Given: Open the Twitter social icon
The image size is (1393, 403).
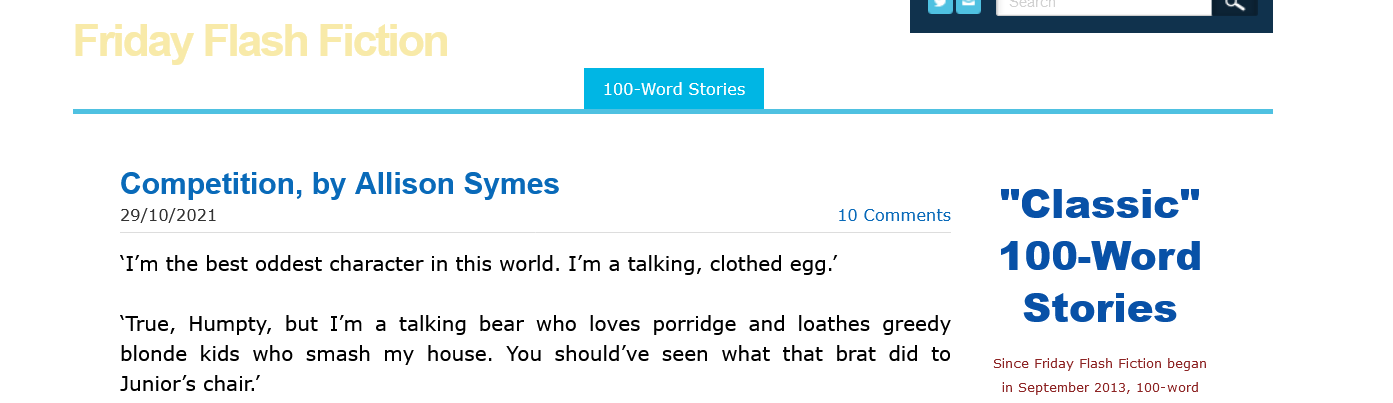Looking at the screenshot, I should 939,5.
